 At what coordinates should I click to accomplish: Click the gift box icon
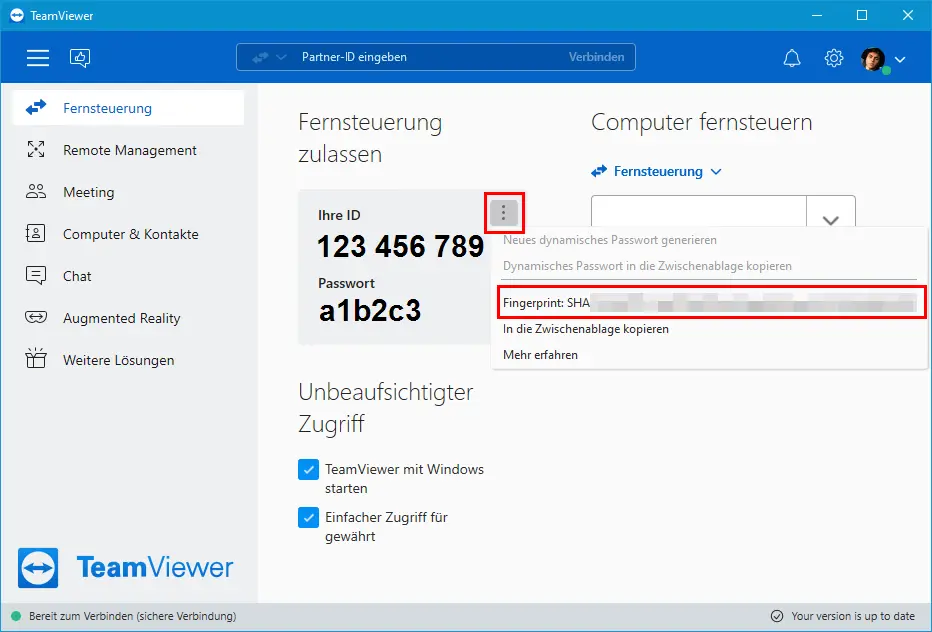tap(36, 358)
